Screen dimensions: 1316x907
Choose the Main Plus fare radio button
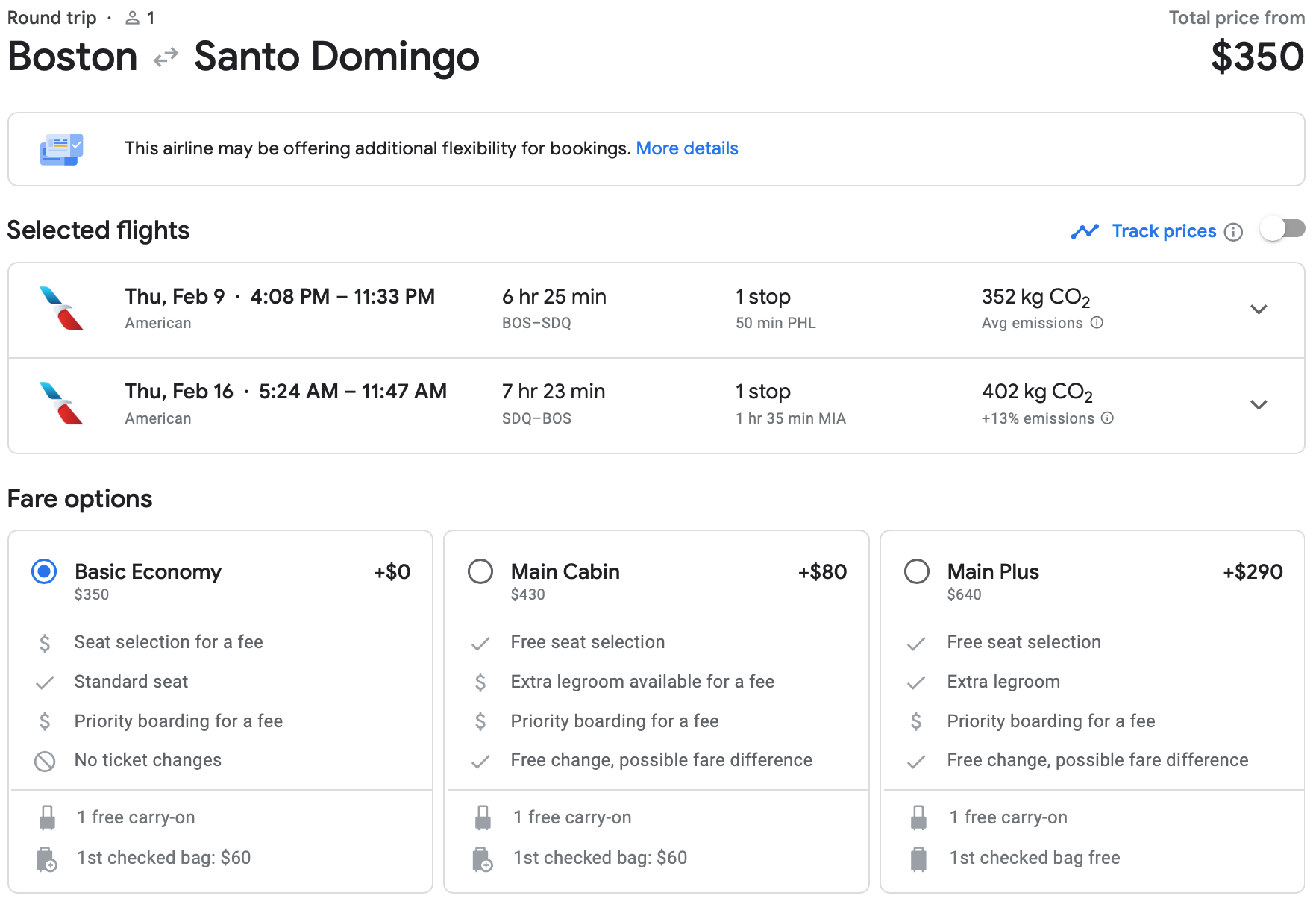(x=917, y=572)
